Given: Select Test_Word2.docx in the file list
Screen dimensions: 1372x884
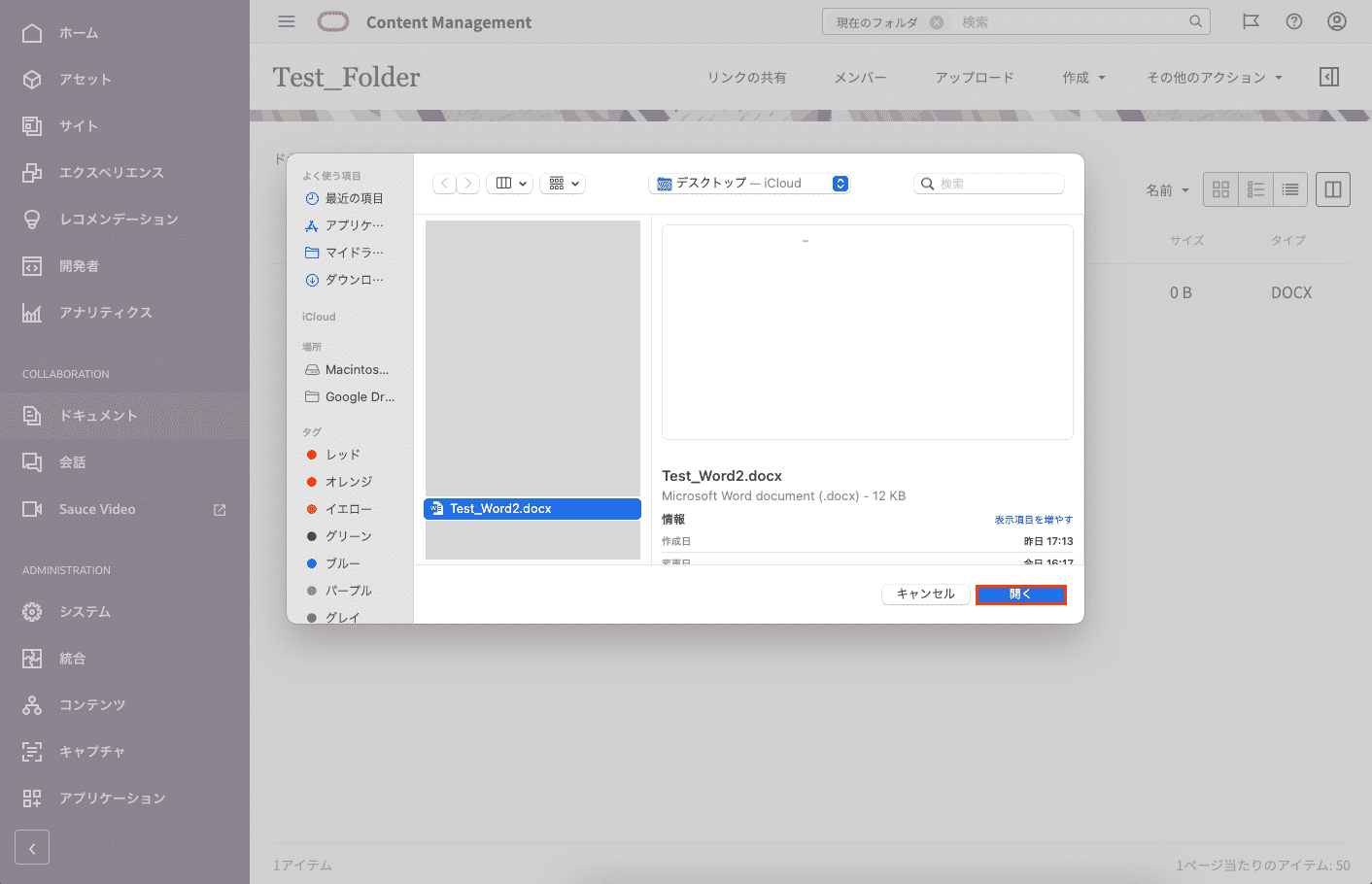Looking at the screenshot, I should click(532, 509).
